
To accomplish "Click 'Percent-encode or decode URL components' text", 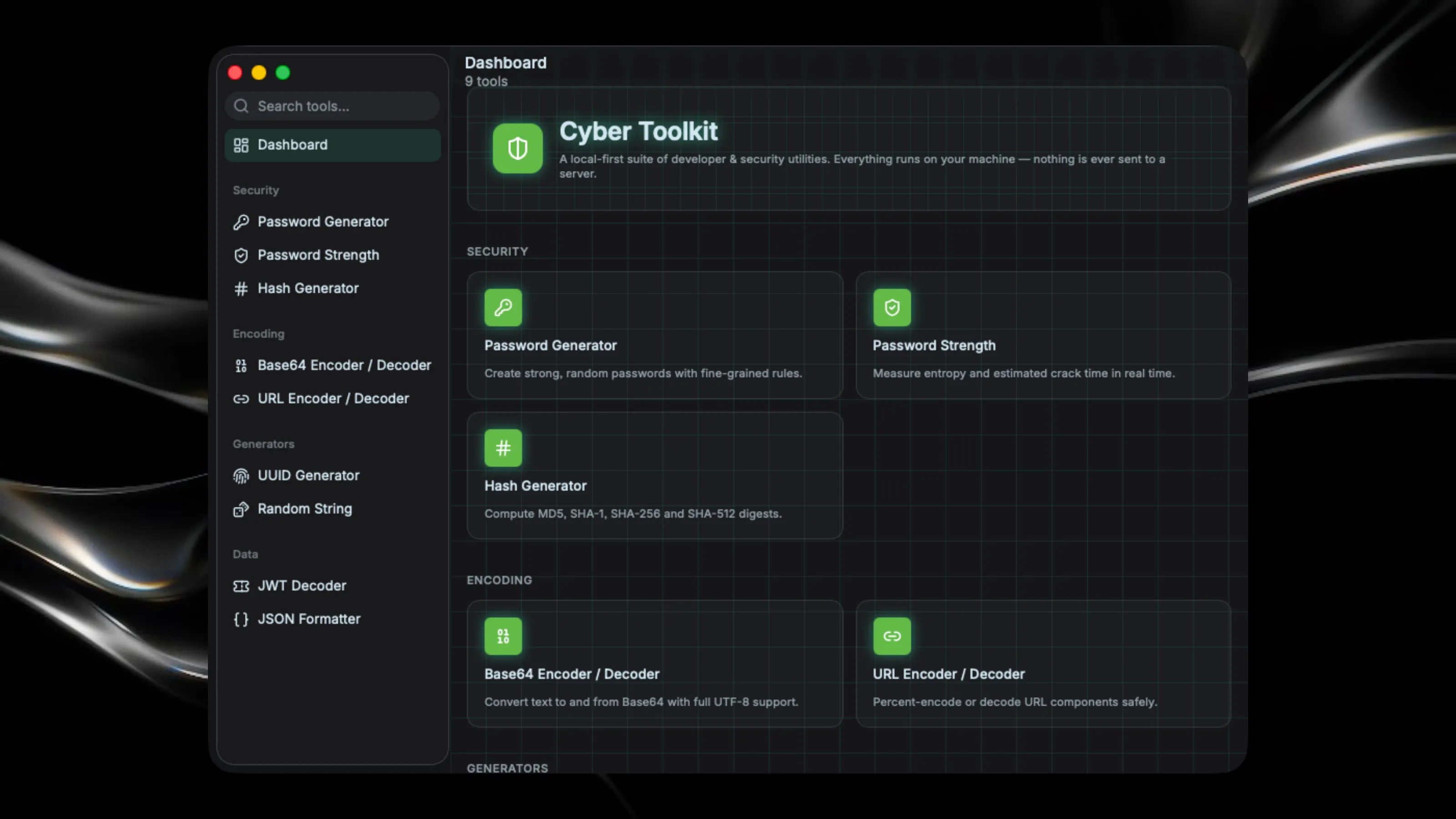I will coord(1015,703).
